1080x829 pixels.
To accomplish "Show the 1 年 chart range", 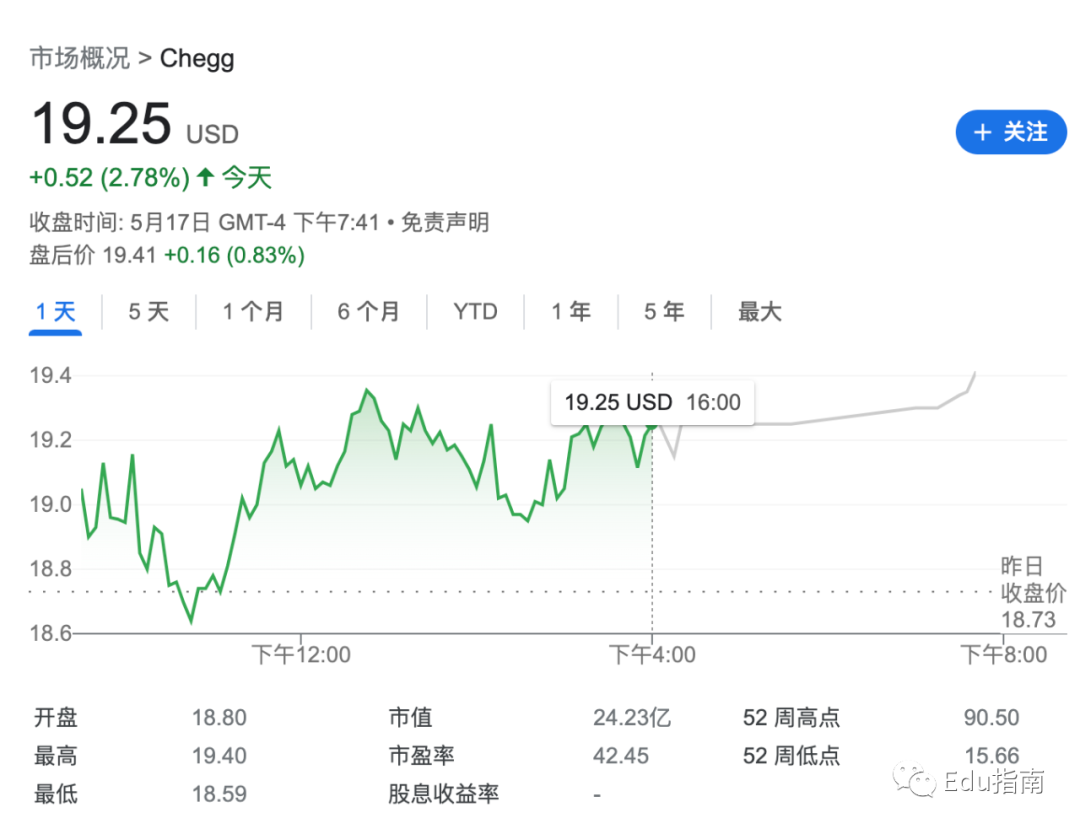I will (x=571, y=312).
